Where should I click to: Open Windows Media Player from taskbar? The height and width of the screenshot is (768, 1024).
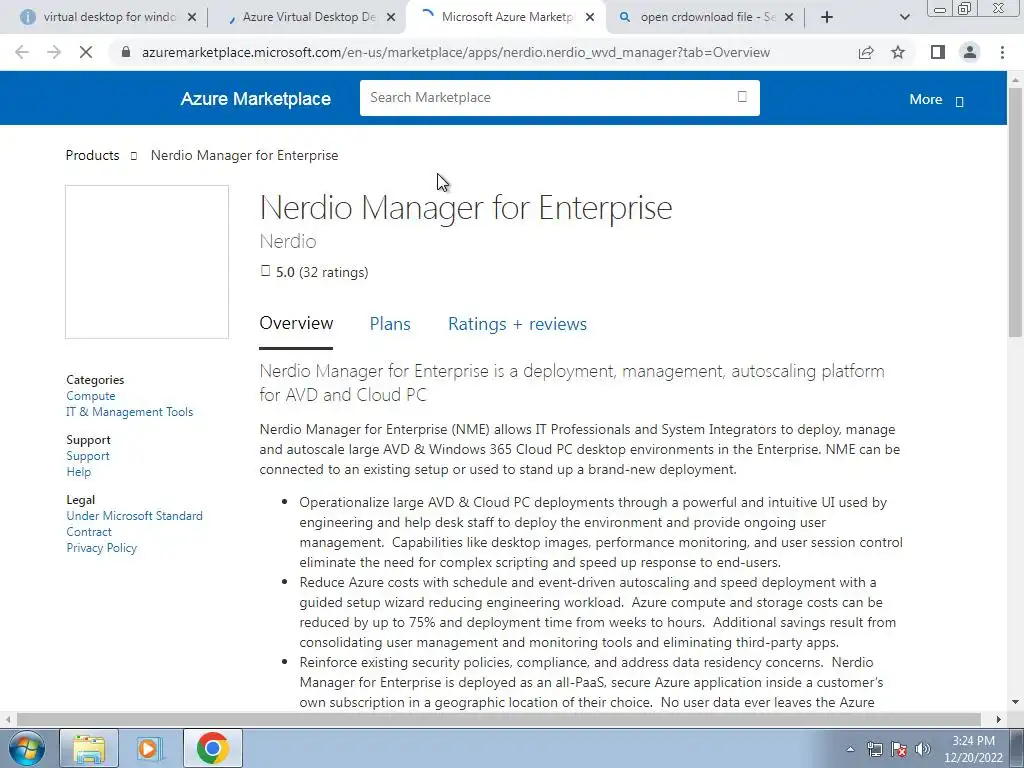(150, 748)
